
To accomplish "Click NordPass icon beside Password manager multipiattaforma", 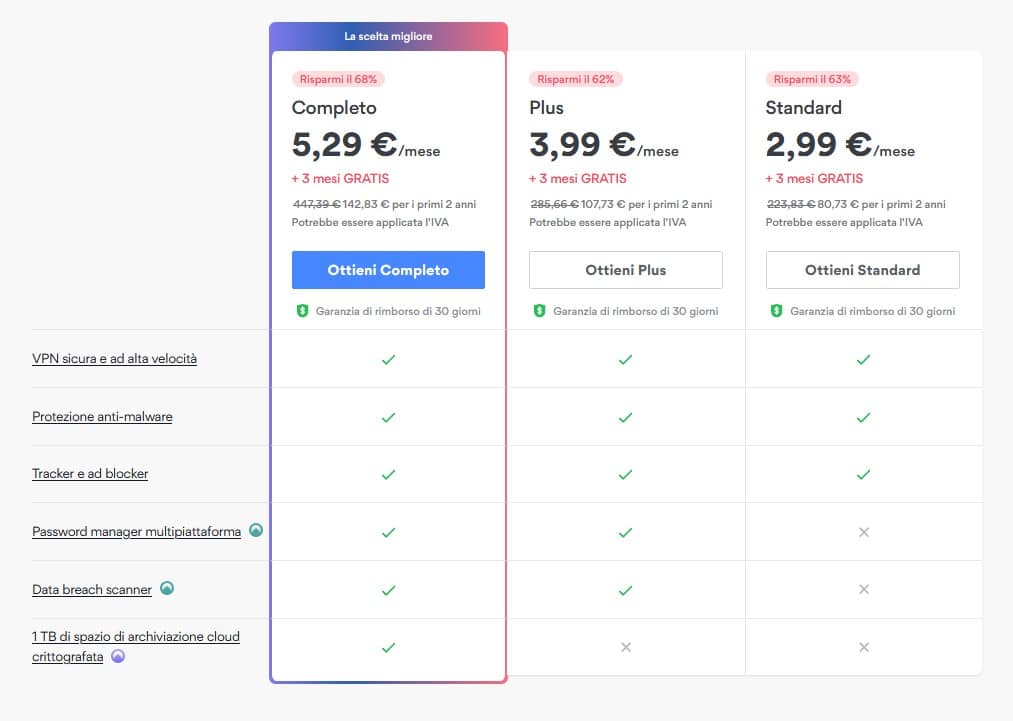I will [x=256, y=530].
